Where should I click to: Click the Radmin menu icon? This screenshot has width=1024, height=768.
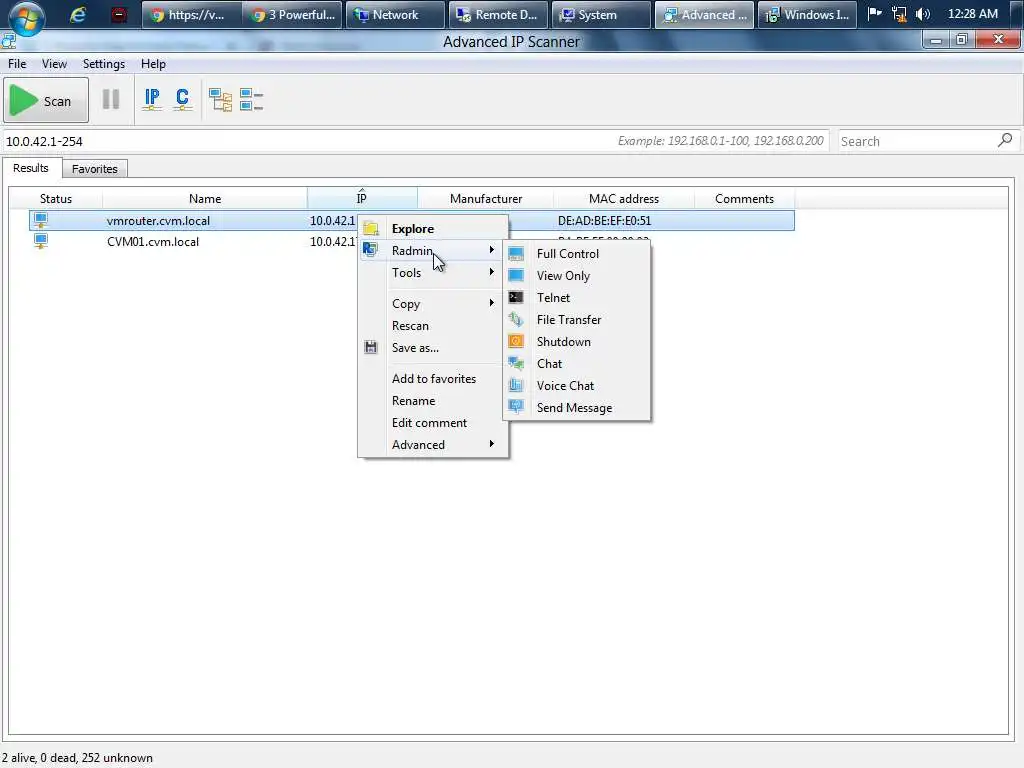[370, 249]
